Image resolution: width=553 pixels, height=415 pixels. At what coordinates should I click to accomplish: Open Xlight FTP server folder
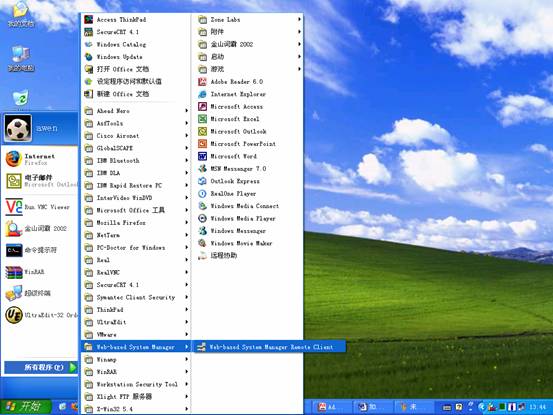pos(136,396)
